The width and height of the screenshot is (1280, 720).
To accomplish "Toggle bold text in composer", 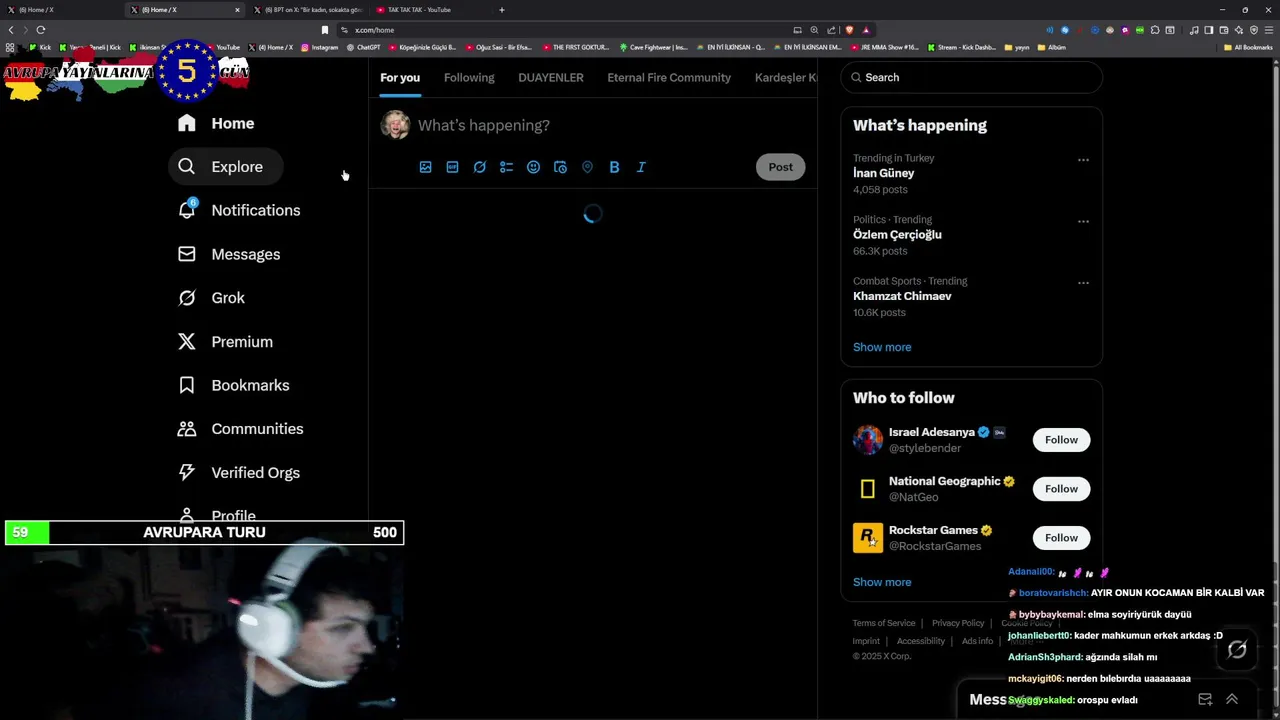I will click(615, 167).
